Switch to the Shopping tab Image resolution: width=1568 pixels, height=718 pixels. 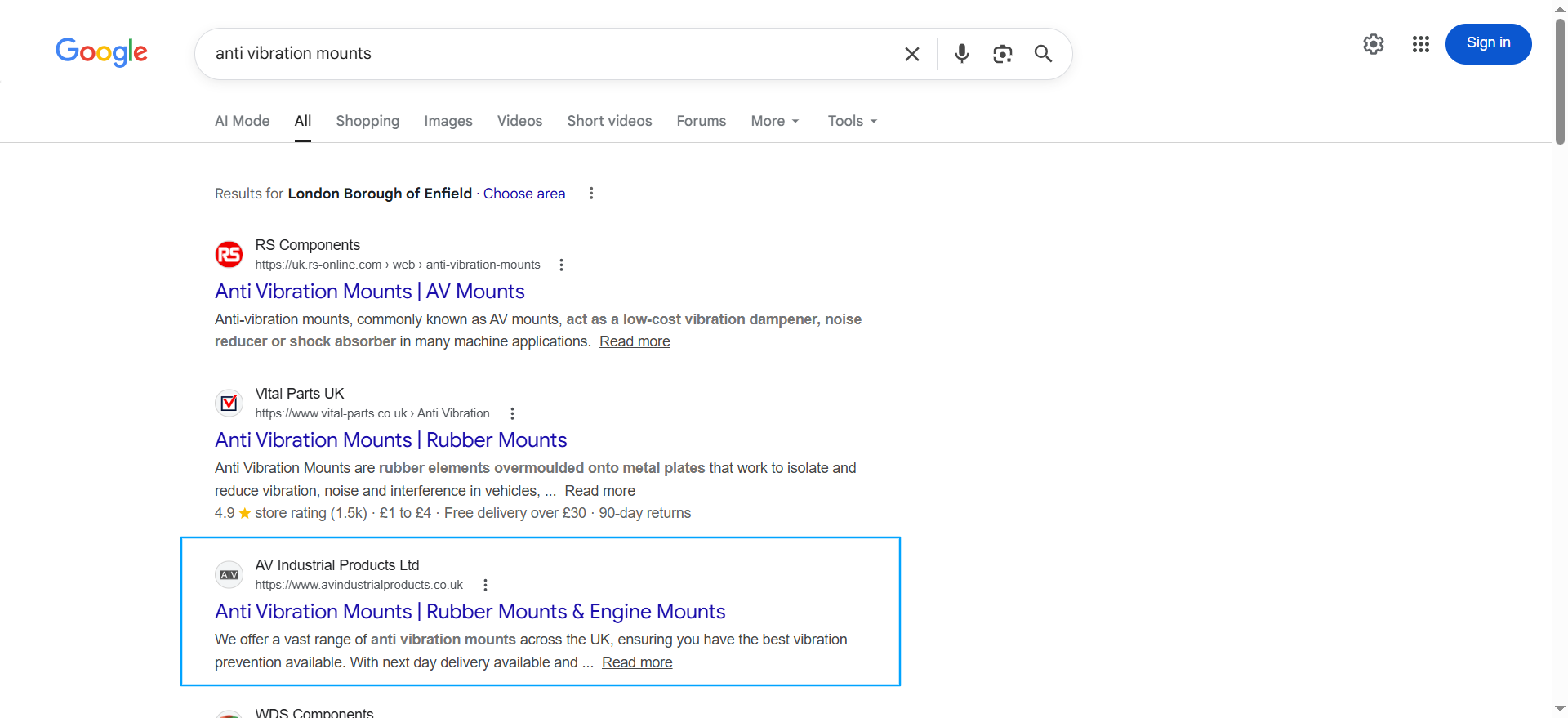[x=367, y=121]
